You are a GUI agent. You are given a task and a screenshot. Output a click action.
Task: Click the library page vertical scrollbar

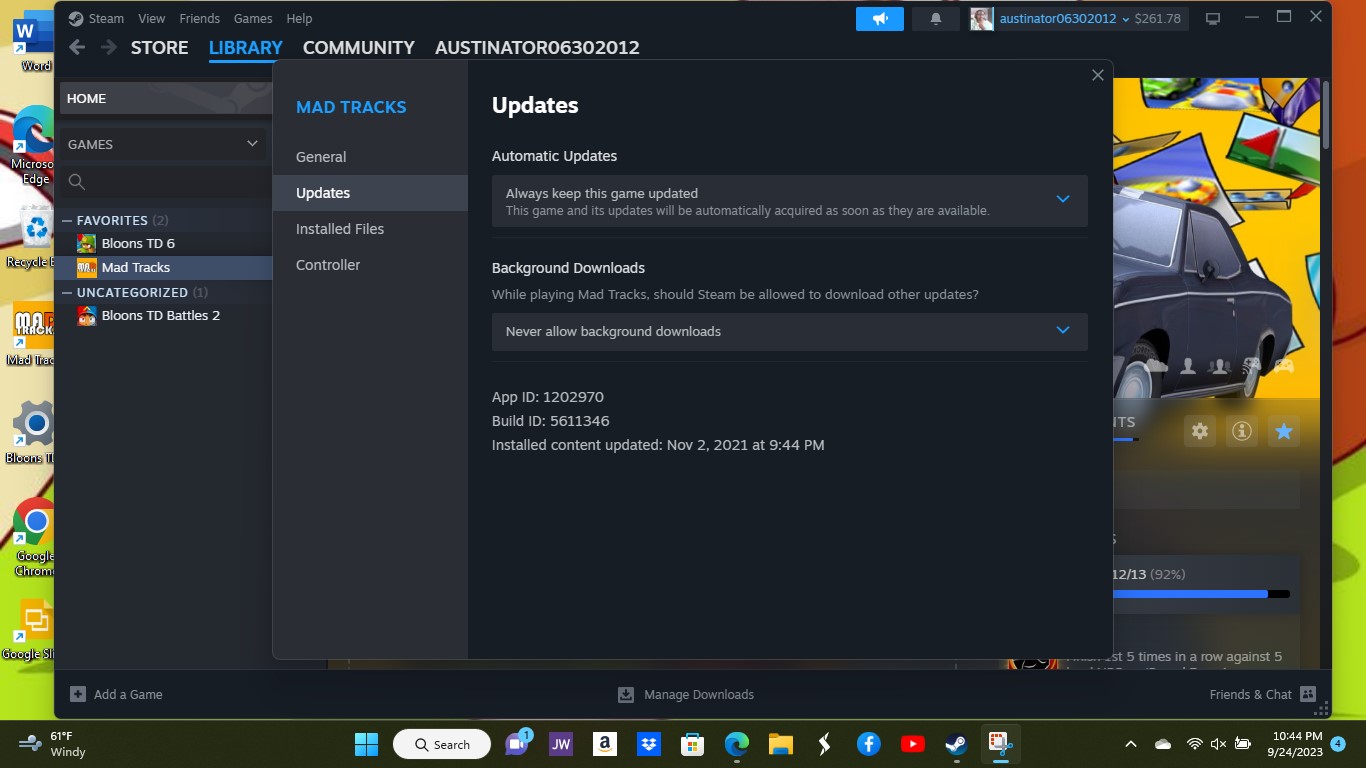click(1326, 114)
